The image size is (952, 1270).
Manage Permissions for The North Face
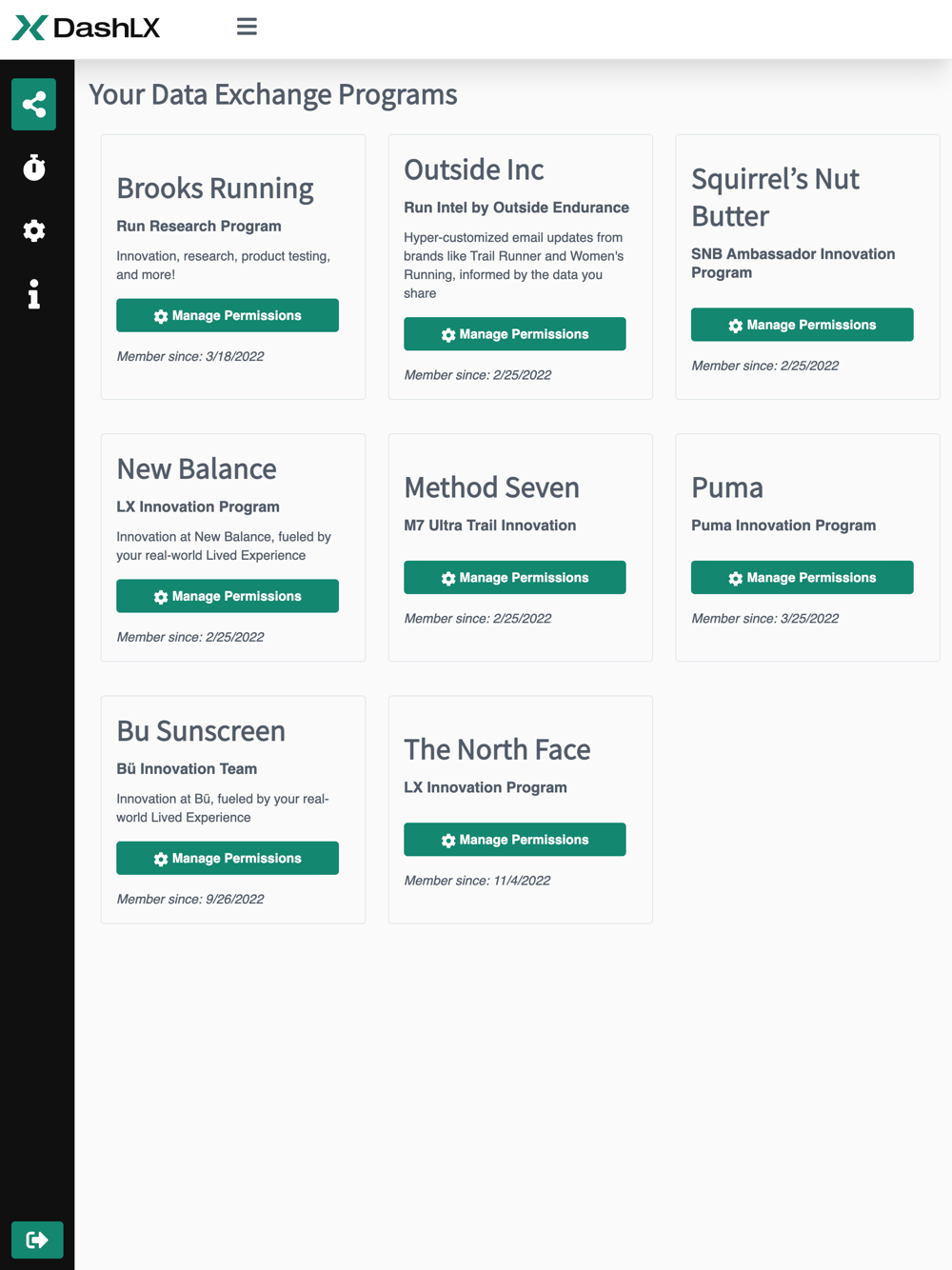tap(515, 840)
